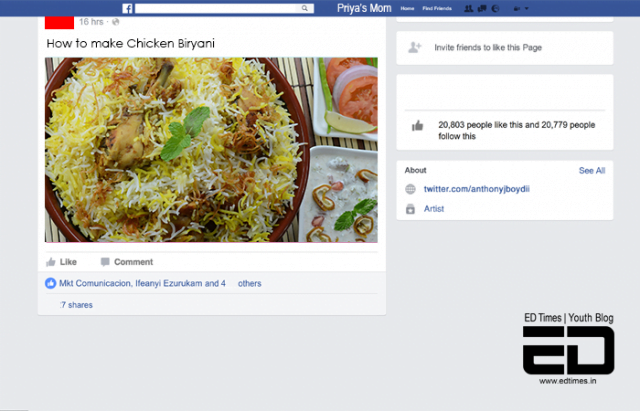The height and width of the screenshot is (411, 640).
Task: Click the search magnifier icon
Action: click(305, 8)
